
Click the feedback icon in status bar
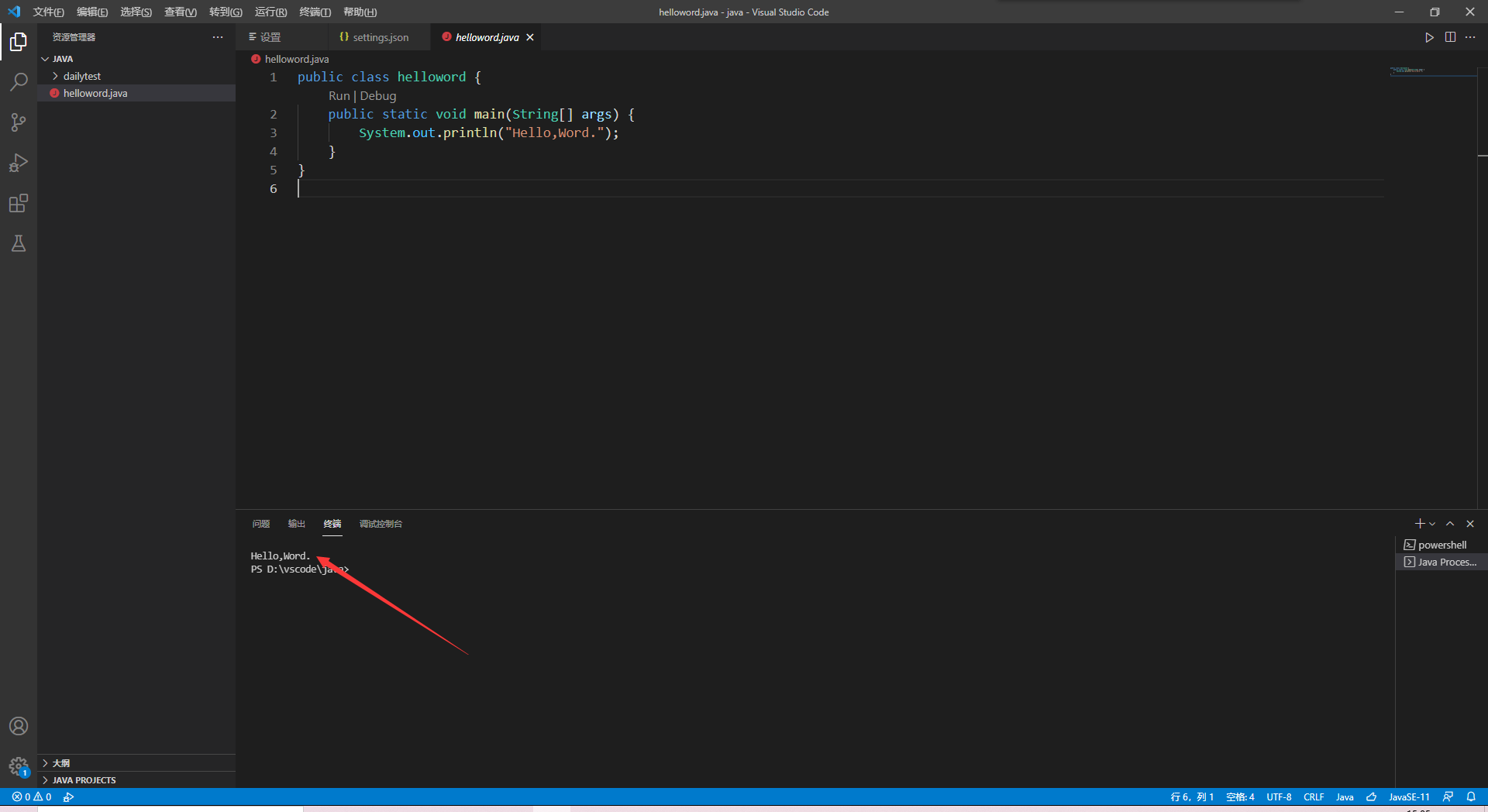1448,797
